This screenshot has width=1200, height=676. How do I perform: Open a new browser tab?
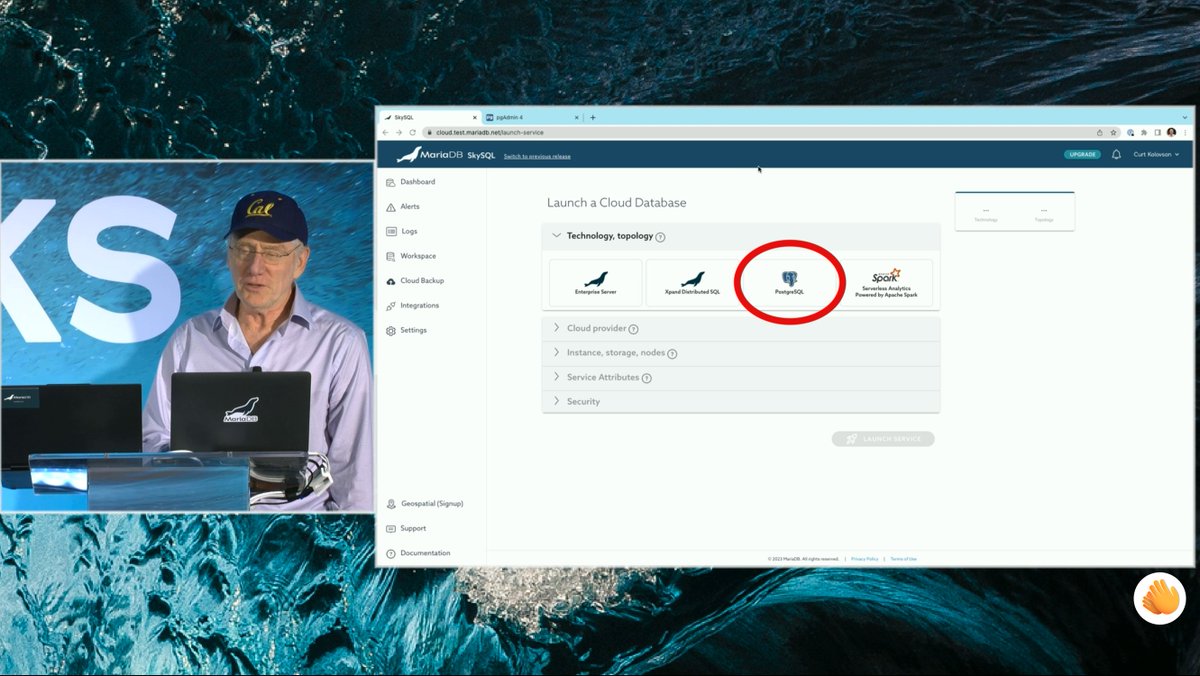[x=592, y=117]
